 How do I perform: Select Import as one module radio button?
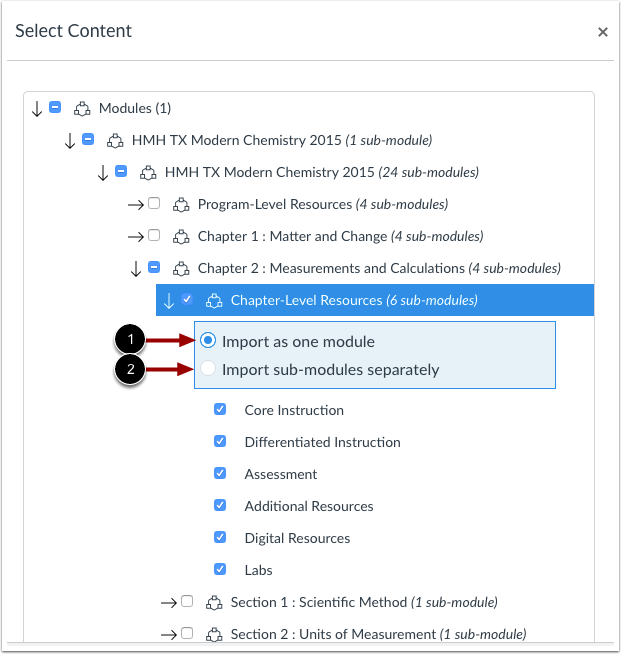pos(208,341)
